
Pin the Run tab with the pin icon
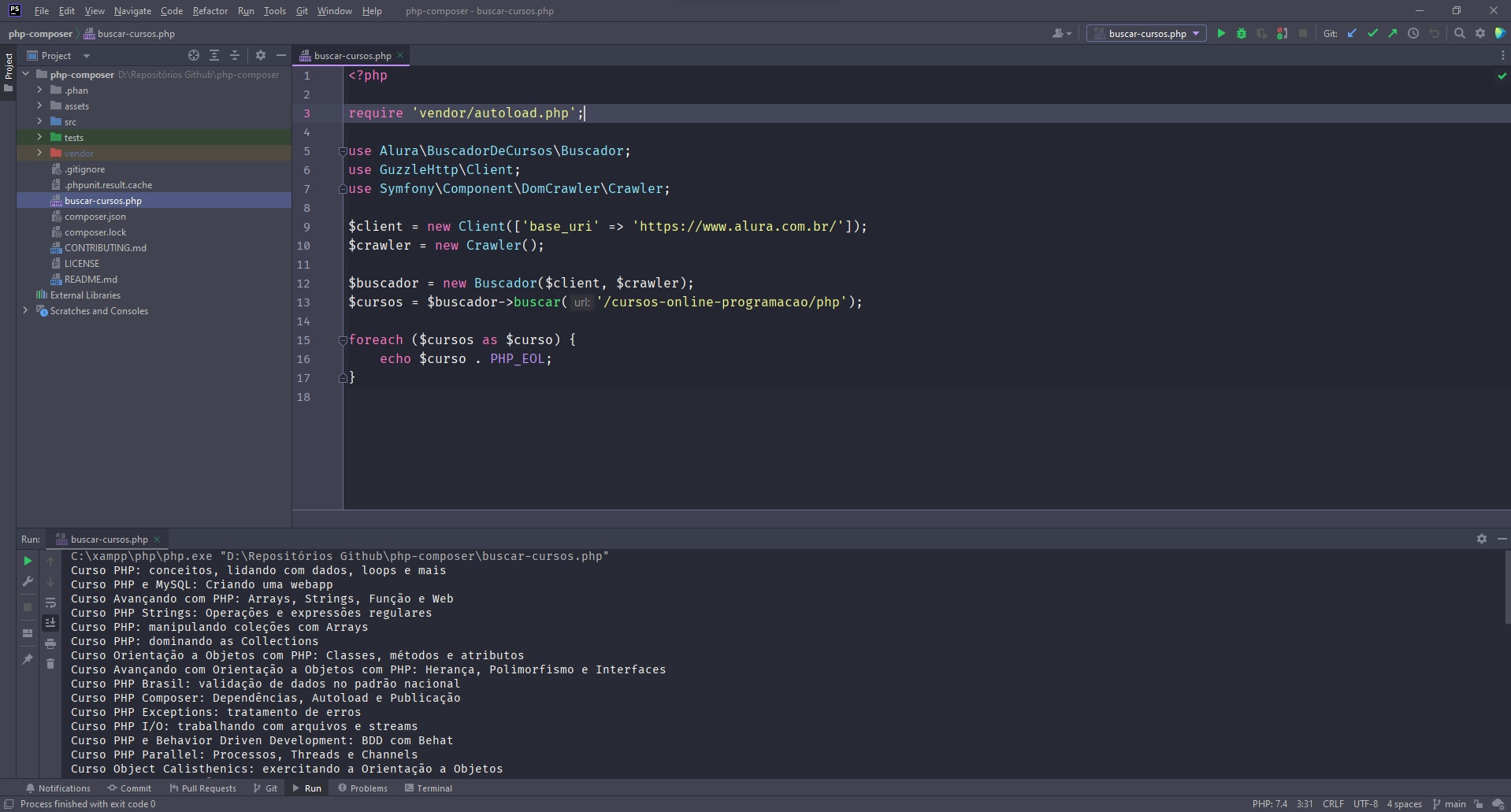pos(28,659)
